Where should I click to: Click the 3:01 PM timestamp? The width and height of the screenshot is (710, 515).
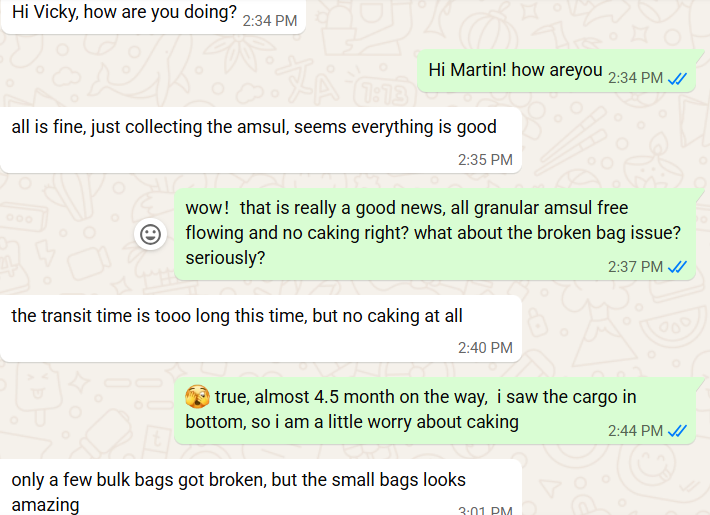(485, 510)
